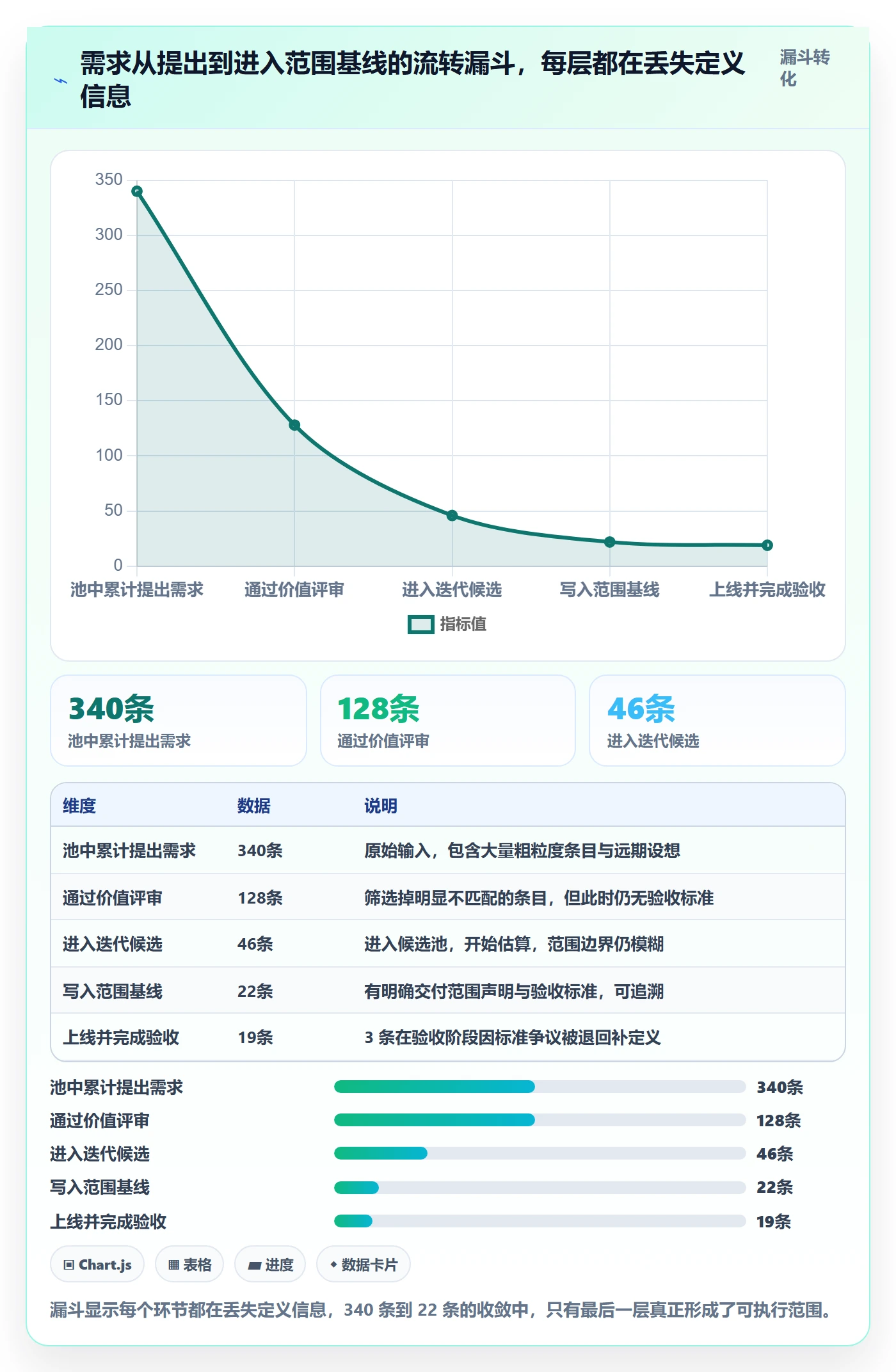Click the lightning bolt icon beside the title
Viewport: 896px width, 1372px height.
pos(61,81)
